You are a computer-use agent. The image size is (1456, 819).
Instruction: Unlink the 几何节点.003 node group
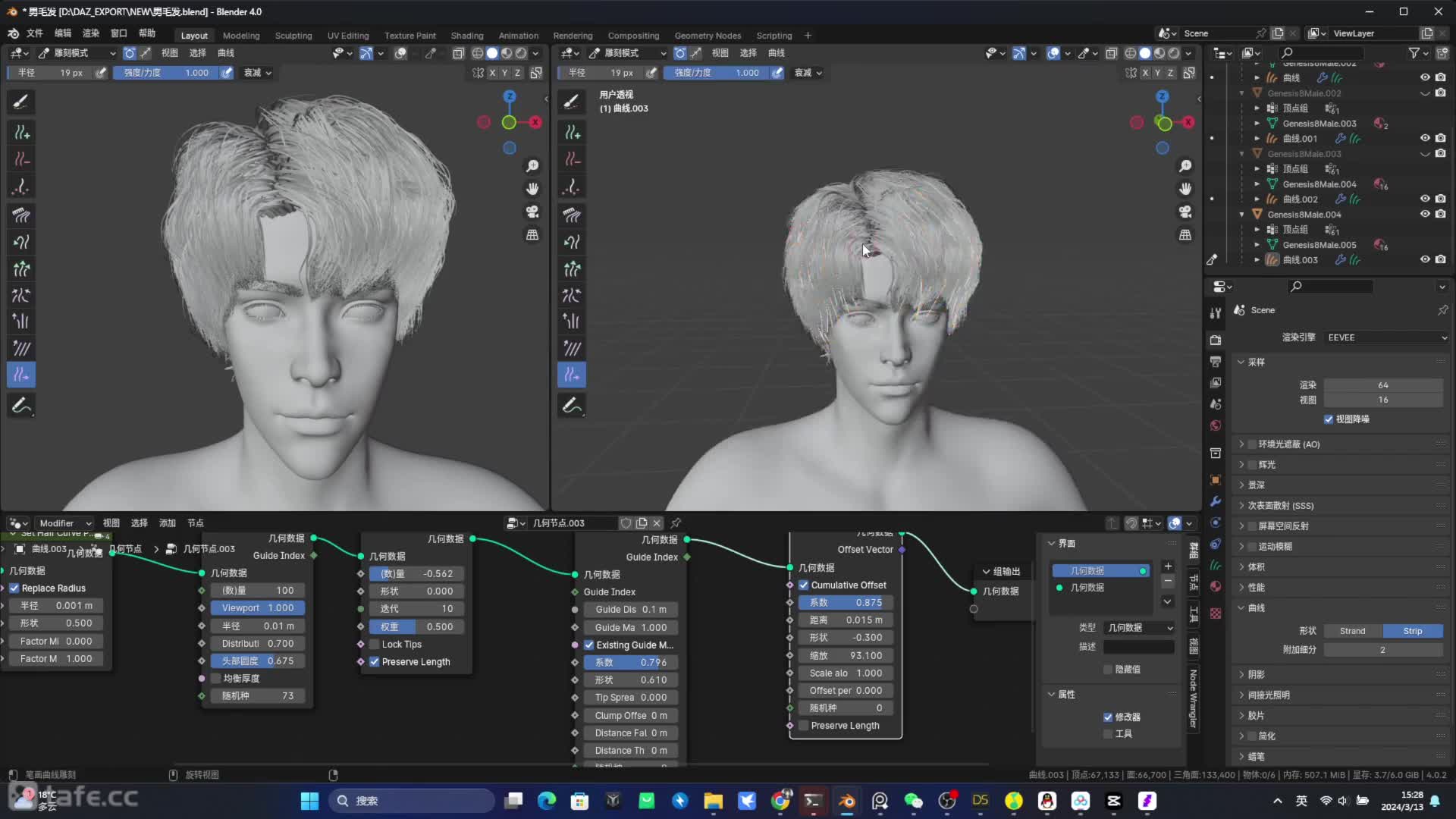click(657, 523)
